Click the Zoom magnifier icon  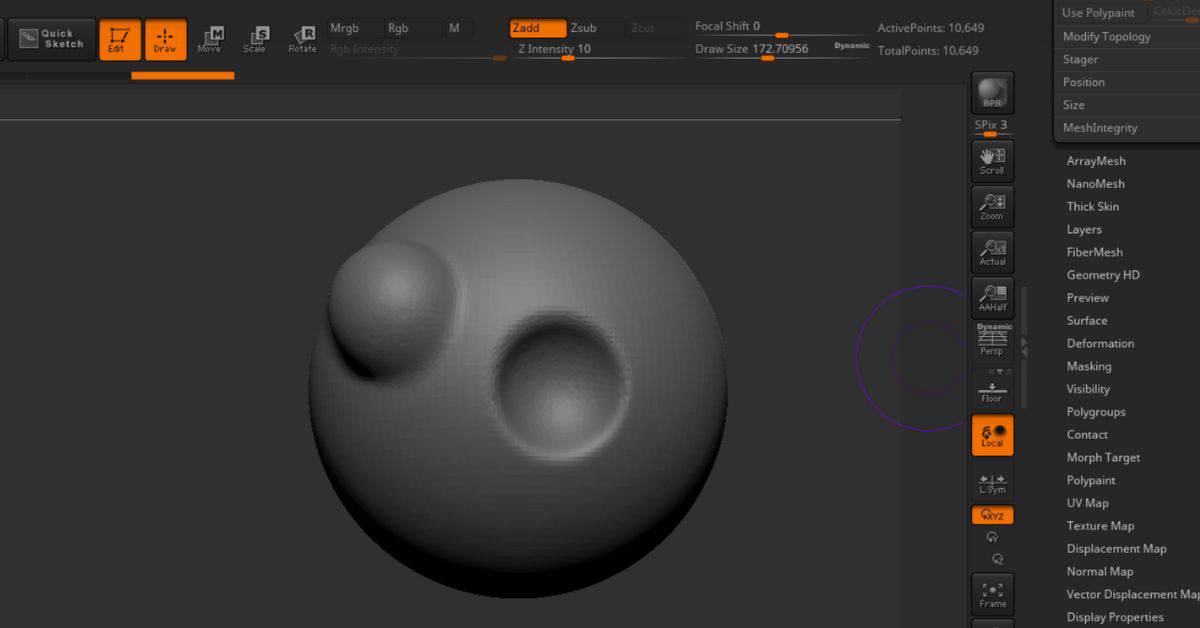992,207
